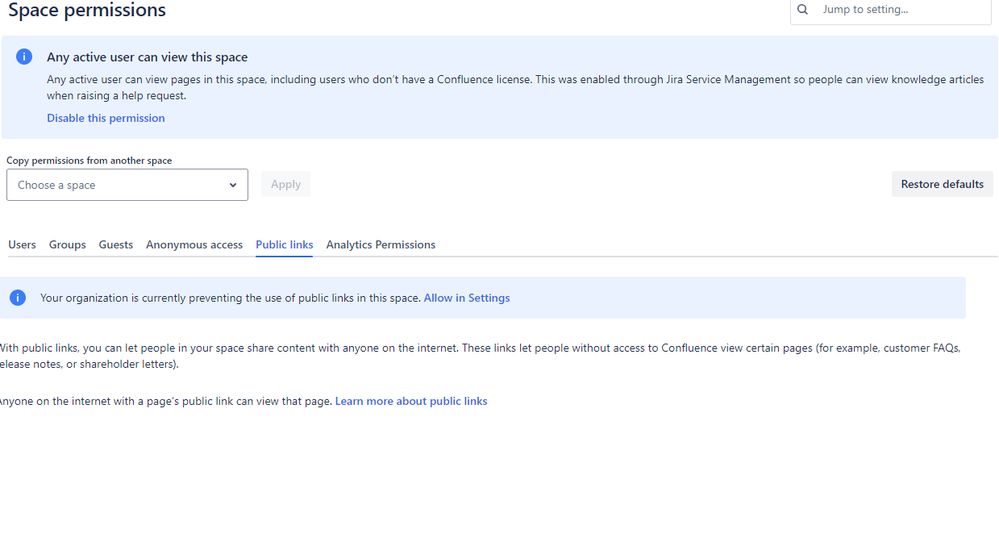Click the Space permissions page heading
This screenshot has height=534, width=999.
pyautogui.click(x=87, y=10)
